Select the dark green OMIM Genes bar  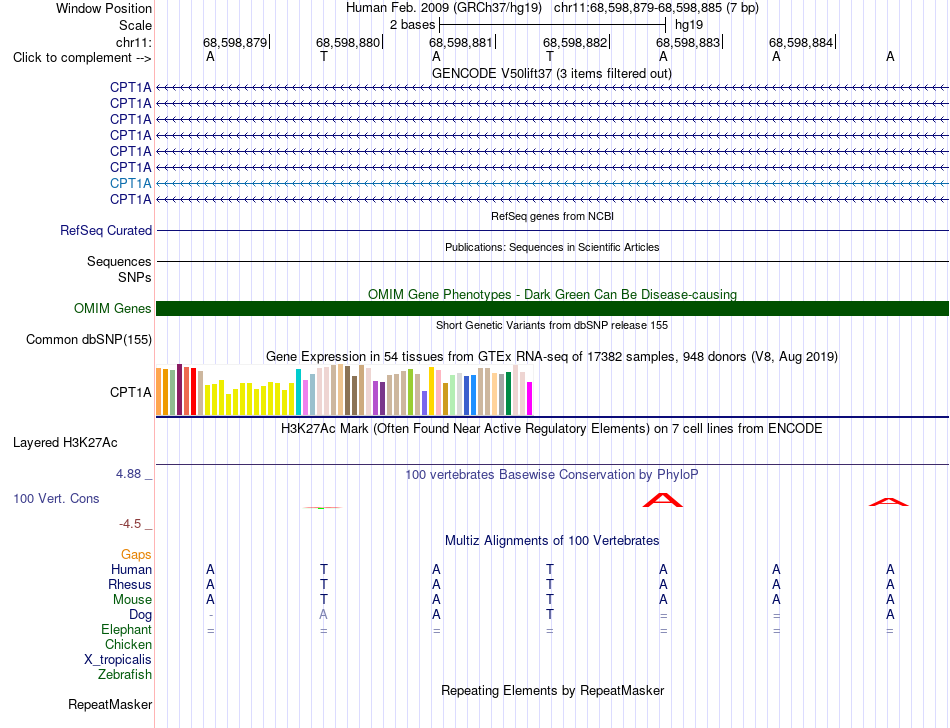point(553,308)
